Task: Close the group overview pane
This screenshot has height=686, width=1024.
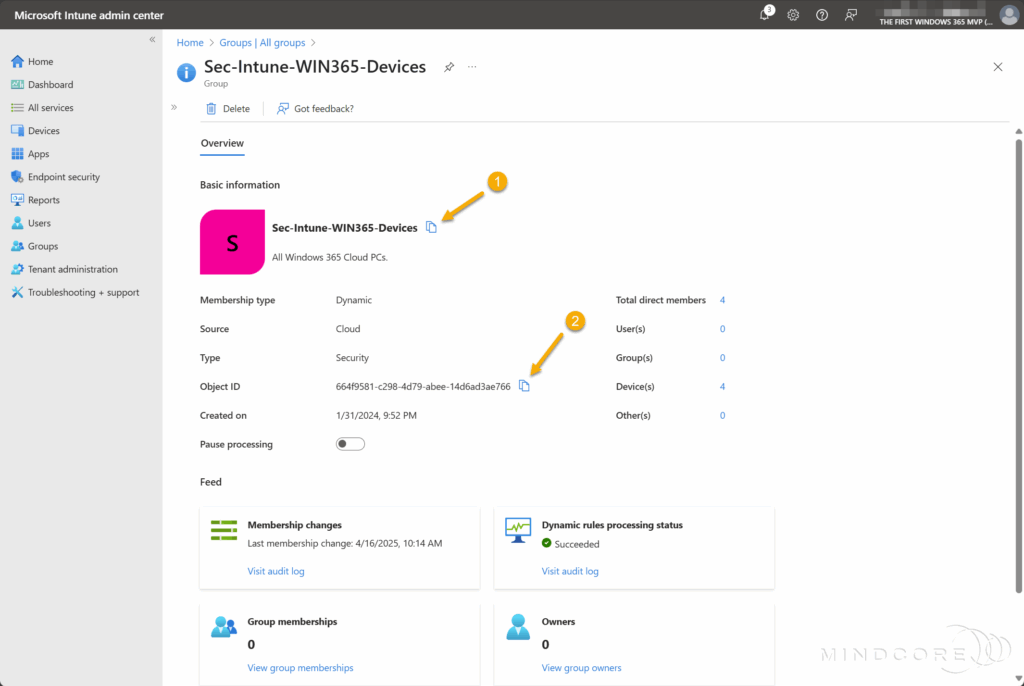Action: [x=998, y=67]
